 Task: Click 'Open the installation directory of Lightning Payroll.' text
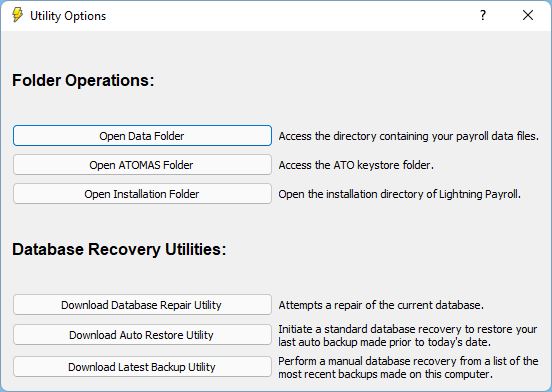tap(399, 194)
